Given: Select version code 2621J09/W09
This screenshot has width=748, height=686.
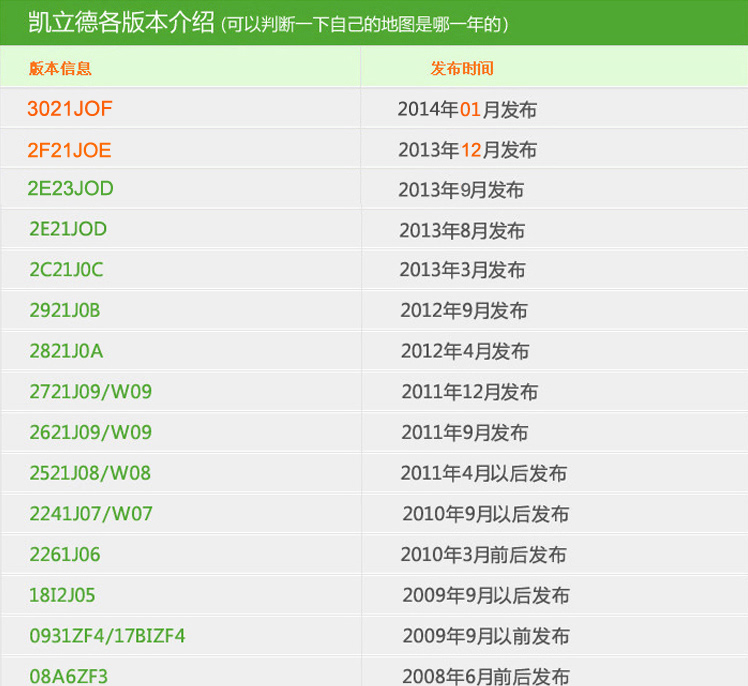Looking at the screenshot, I should tap(91, 432).
